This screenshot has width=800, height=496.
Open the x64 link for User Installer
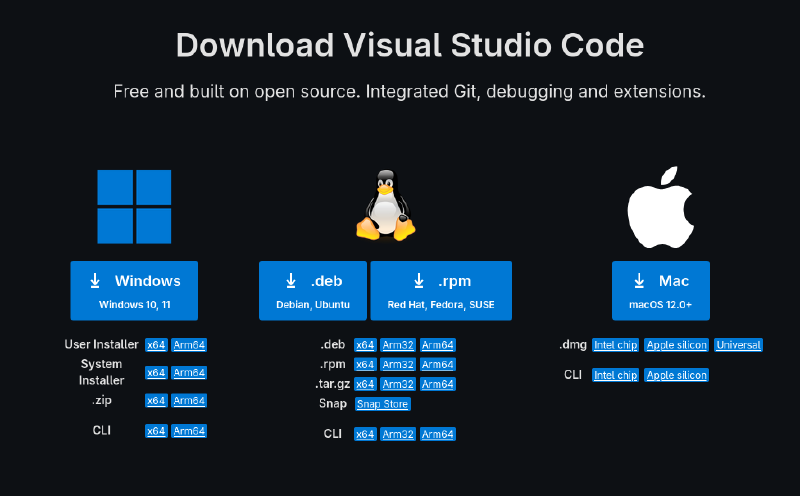point(156,345)
